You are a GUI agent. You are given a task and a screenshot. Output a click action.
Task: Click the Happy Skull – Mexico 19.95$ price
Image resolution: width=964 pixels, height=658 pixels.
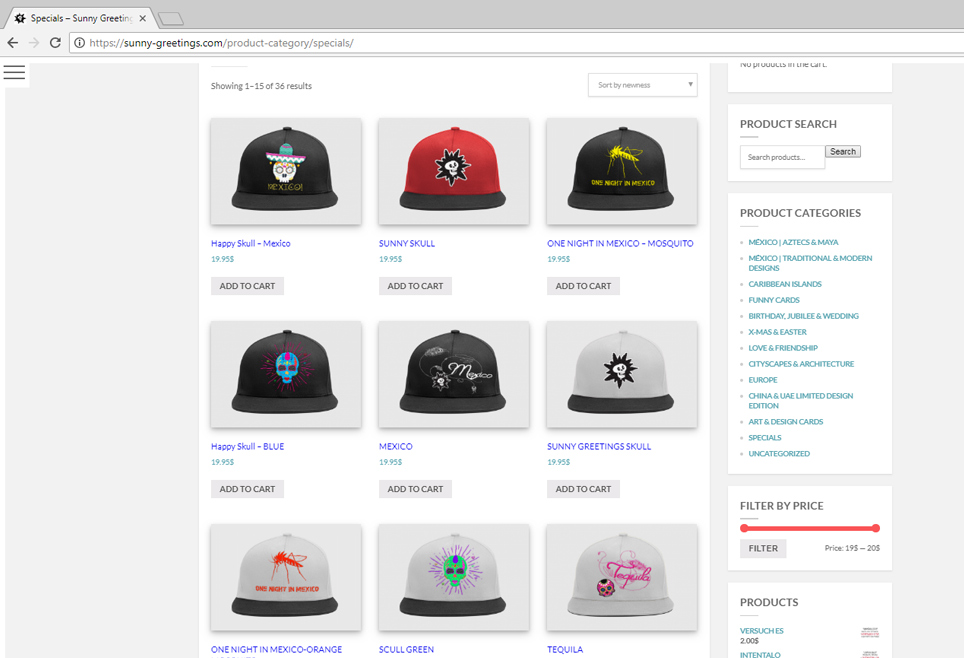[223, 260]
